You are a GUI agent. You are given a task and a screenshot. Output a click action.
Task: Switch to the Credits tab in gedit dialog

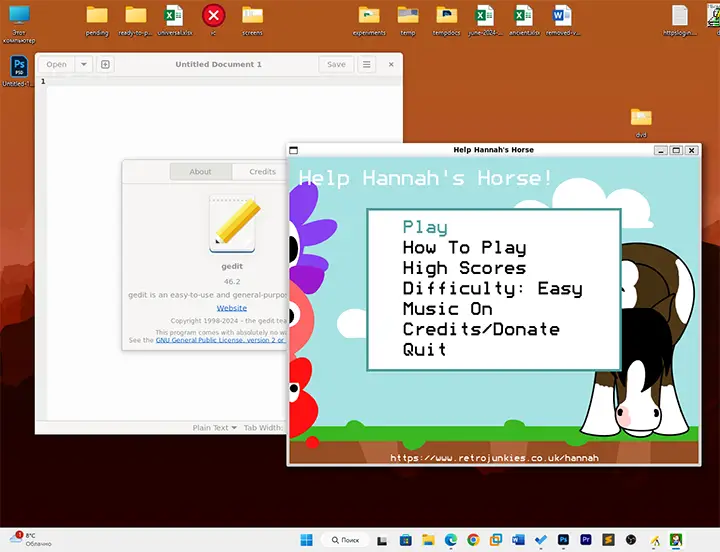pyautogui.click(x=260, y=171)
